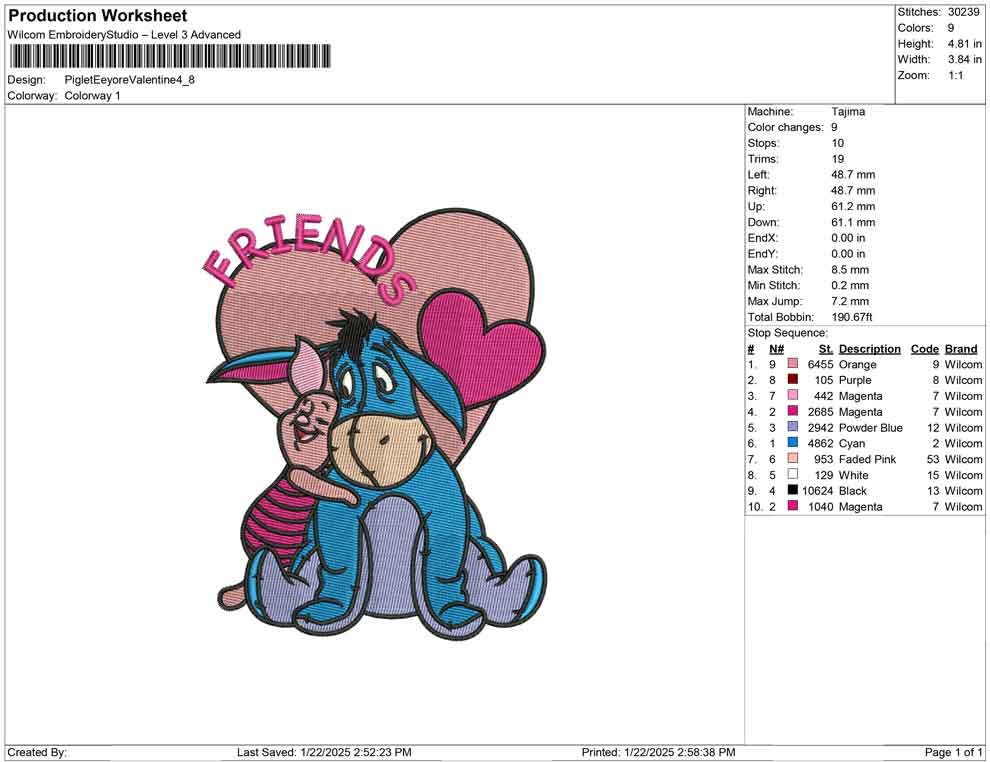Select the Powder Blue thread swatch
This screenshot has width=990, height=762.
coord(792,427)
